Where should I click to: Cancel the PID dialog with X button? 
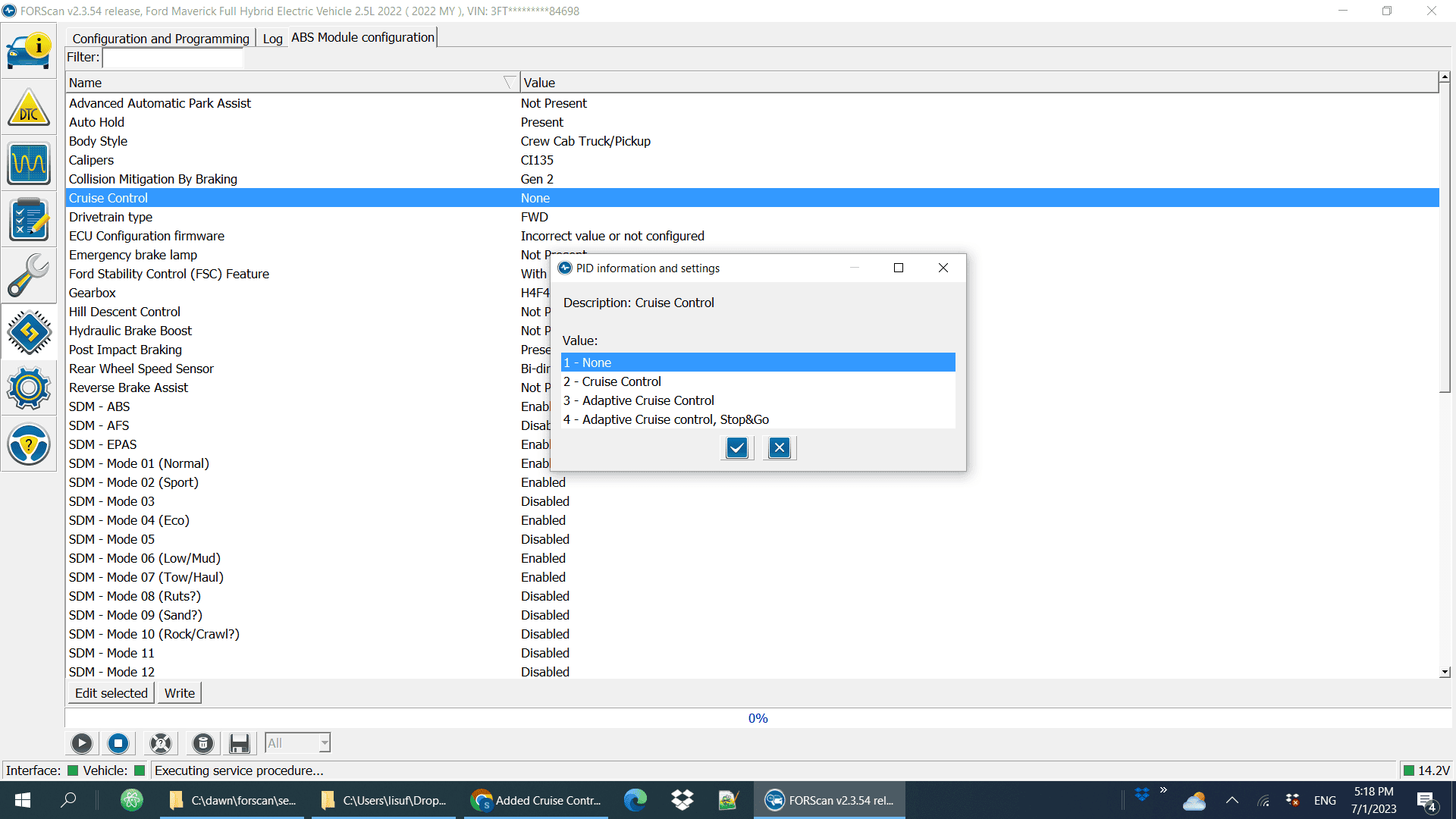click(780, 448)
